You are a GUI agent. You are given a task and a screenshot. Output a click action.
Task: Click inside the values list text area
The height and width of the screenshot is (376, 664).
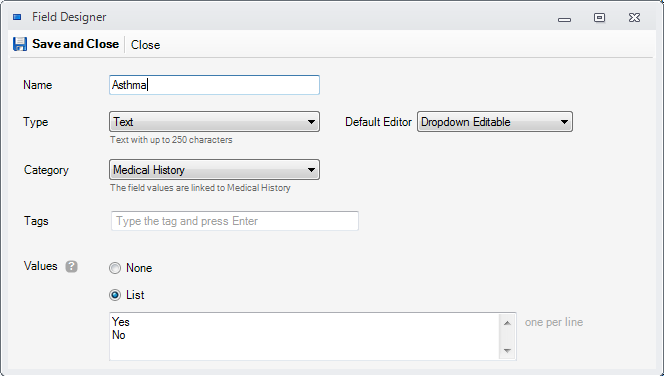click(304, 337)
